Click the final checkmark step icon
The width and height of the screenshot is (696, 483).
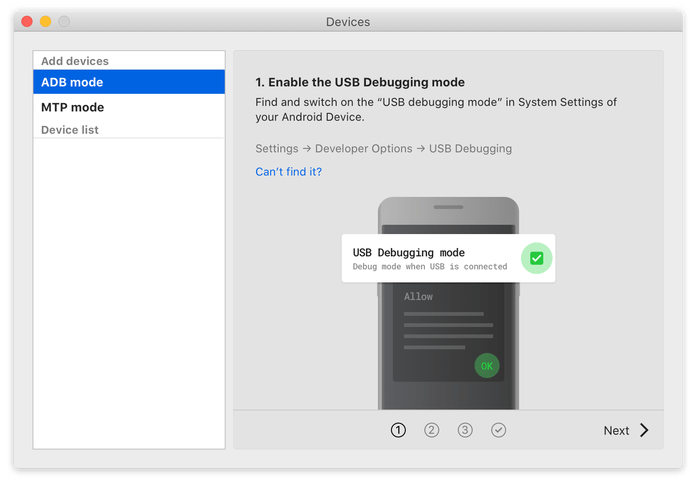tap(499, 430)
